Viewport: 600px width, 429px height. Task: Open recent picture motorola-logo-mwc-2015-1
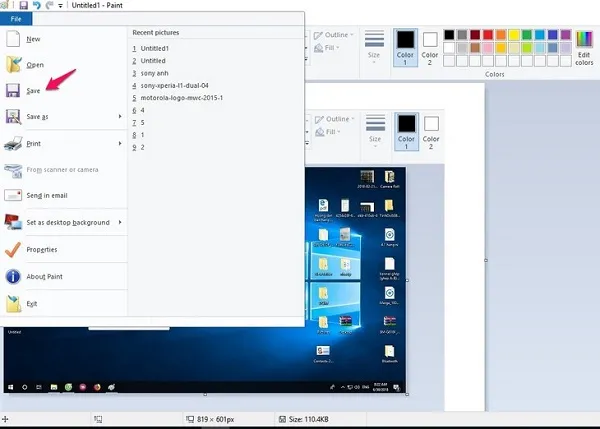click(180, 97)
